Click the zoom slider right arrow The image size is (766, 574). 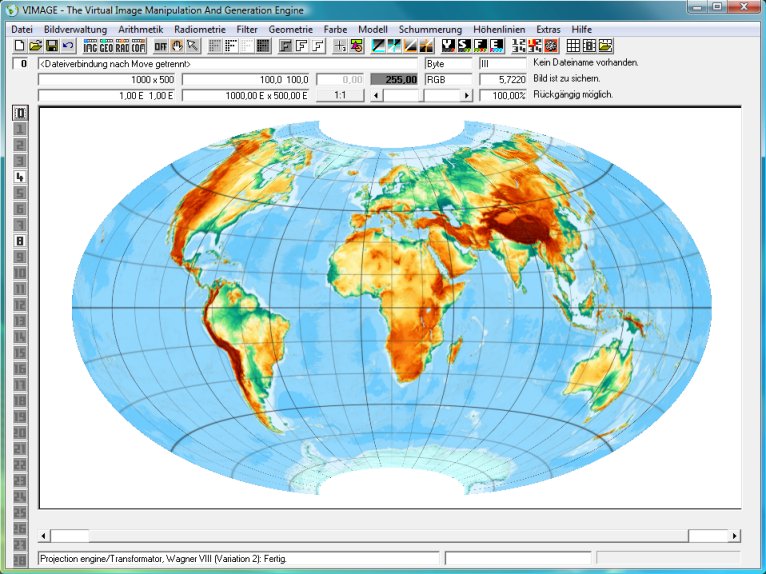point(465,95)
